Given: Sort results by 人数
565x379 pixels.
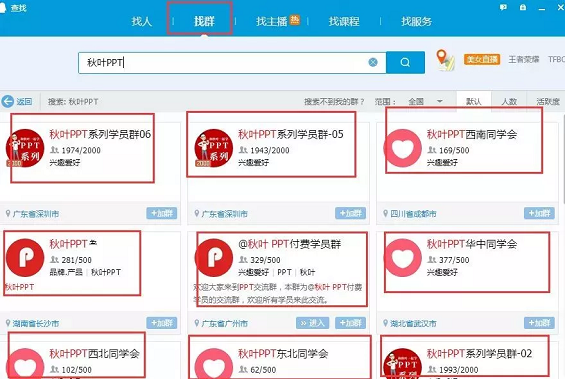Looking at the screenshot, I should tap(509, 102).
